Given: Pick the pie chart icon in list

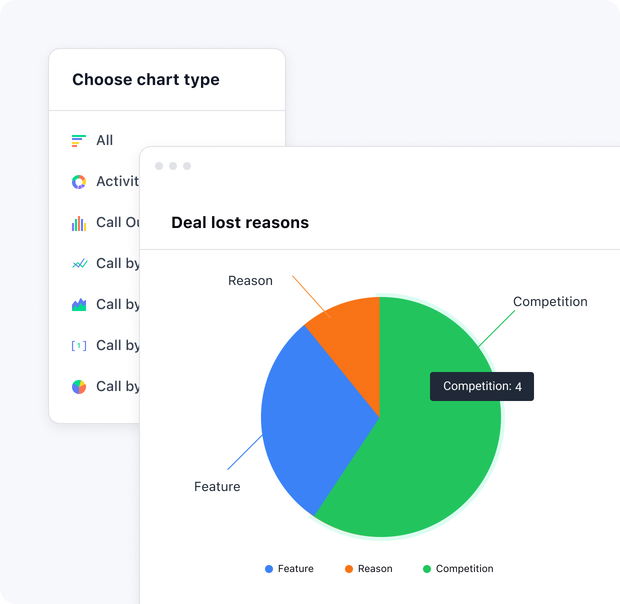Looking at the screenshot, I should (79, 387).
